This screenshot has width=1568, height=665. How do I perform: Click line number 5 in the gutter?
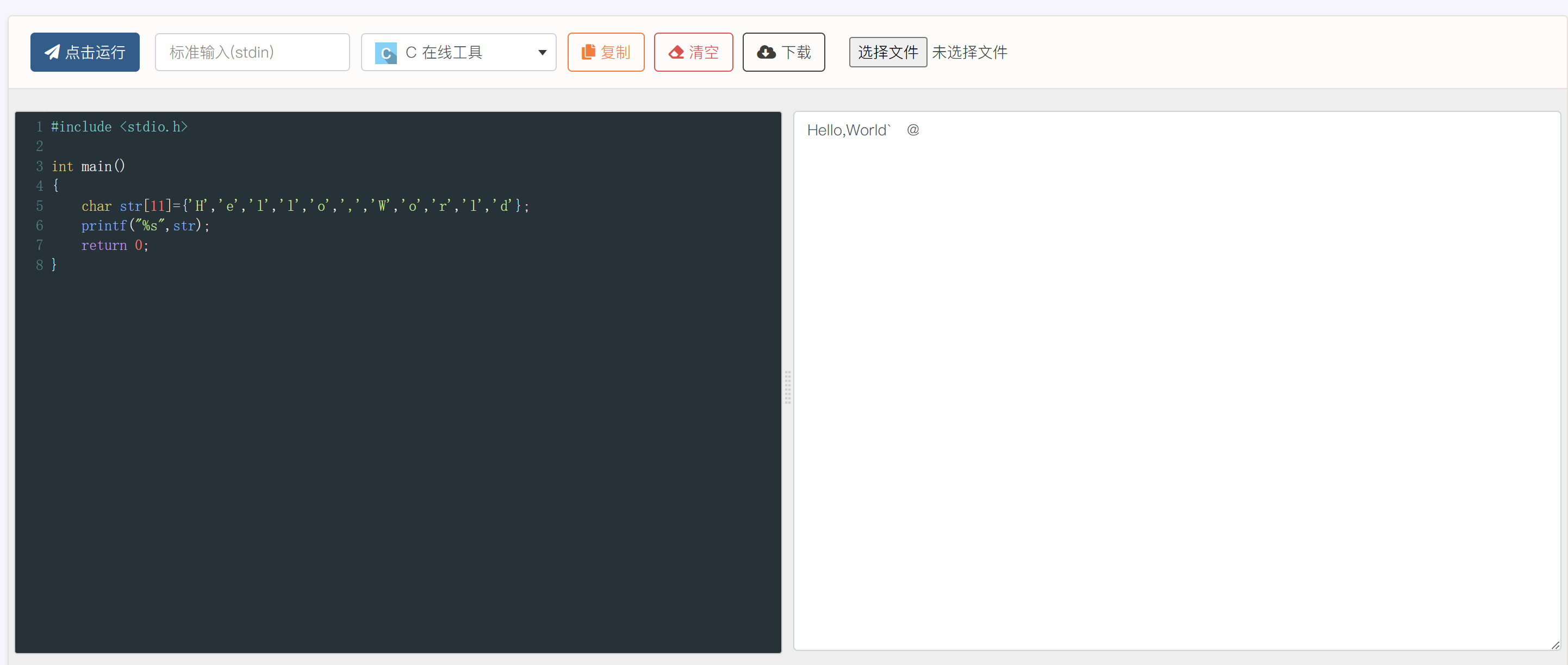pyautogui.click(x=40, y=206)
